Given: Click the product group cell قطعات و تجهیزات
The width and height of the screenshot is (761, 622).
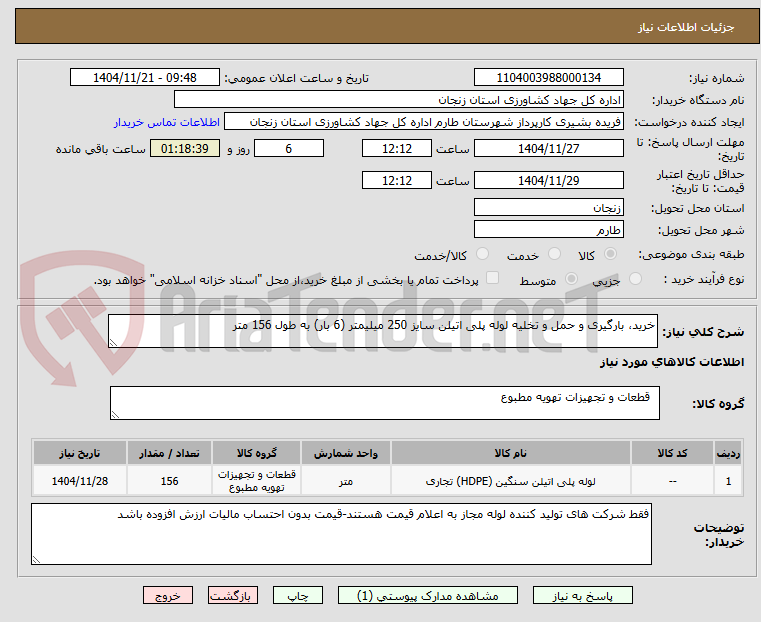Looking at the screenshot, I should pos(257,481).
